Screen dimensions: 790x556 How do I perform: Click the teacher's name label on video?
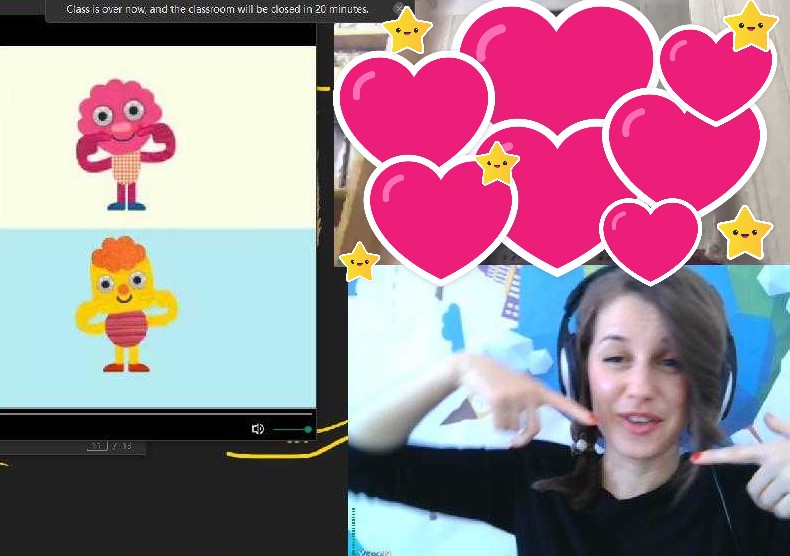[372, 549]
